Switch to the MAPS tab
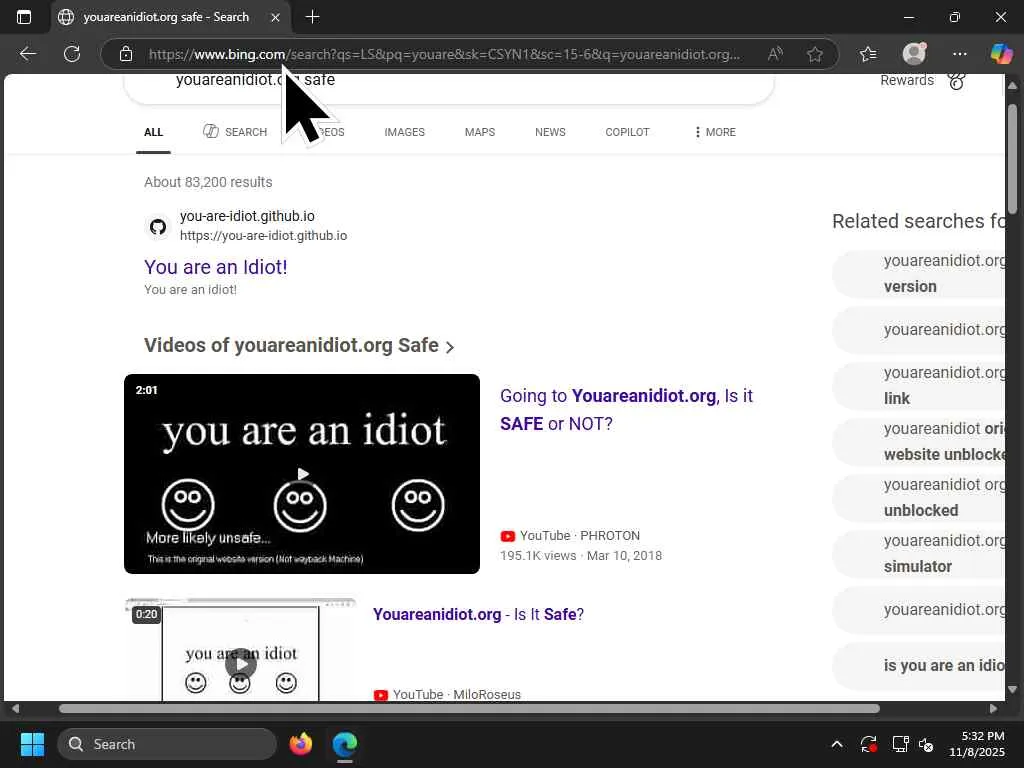 pyautogui.click(x=480, y=132)
